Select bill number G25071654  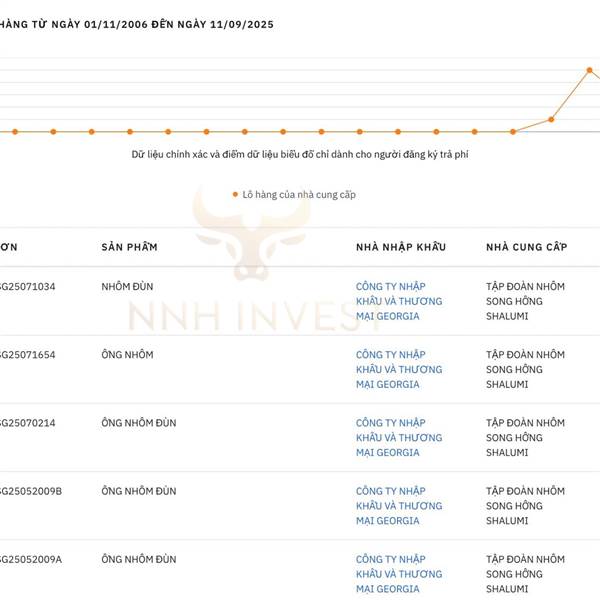point(28,354)
